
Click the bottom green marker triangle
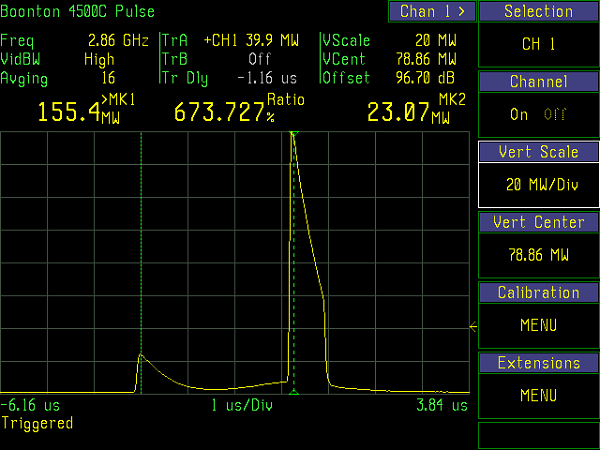point(293,392)
